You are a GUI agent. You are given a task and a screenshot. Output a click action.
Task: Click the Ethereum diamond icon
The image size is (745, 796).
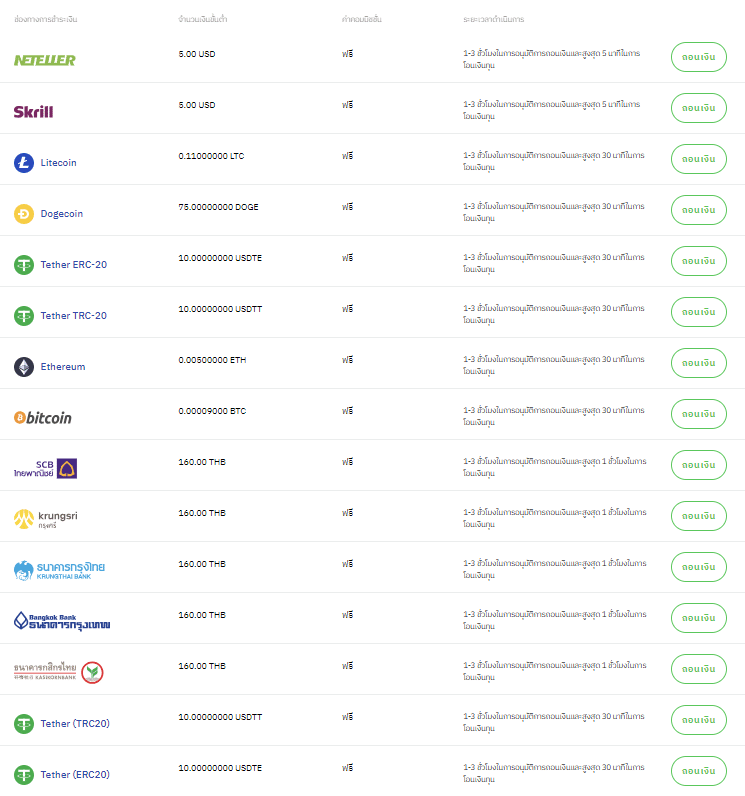click(24, 367)
